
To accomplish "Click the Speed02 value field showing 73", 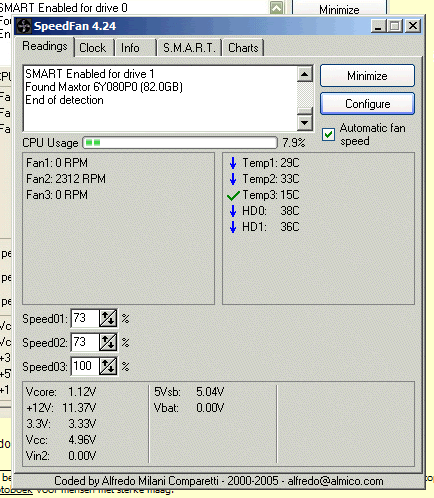I will tap(85, 342).
